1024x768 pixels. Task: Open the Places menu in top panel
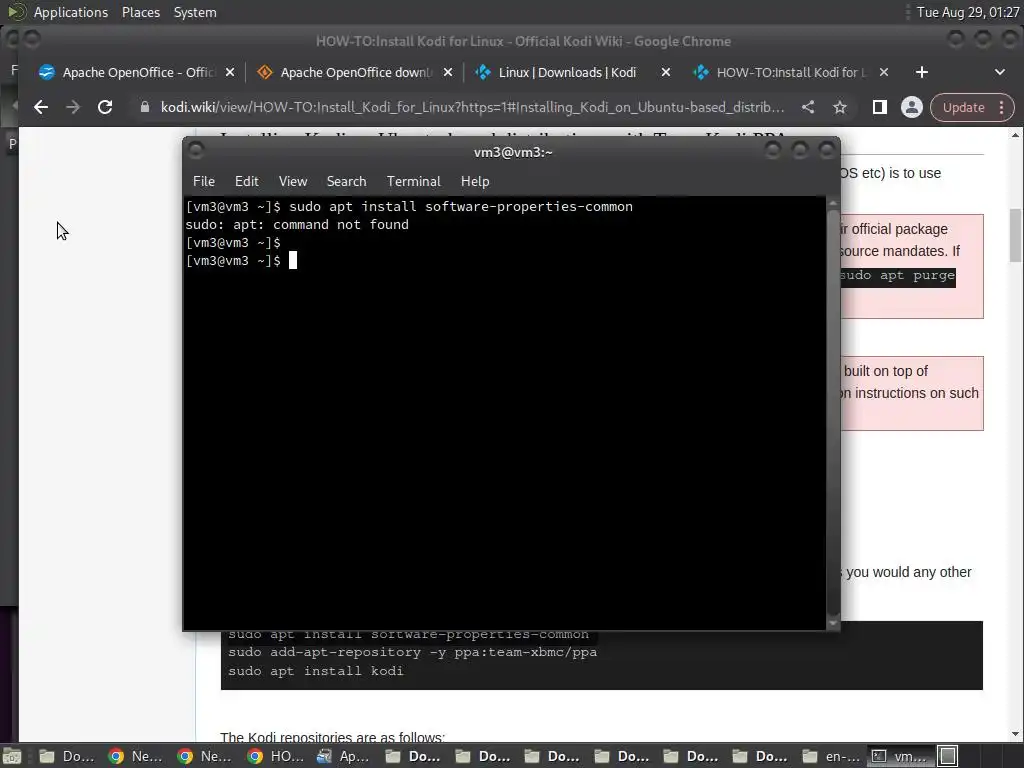(x=140, y=12)
